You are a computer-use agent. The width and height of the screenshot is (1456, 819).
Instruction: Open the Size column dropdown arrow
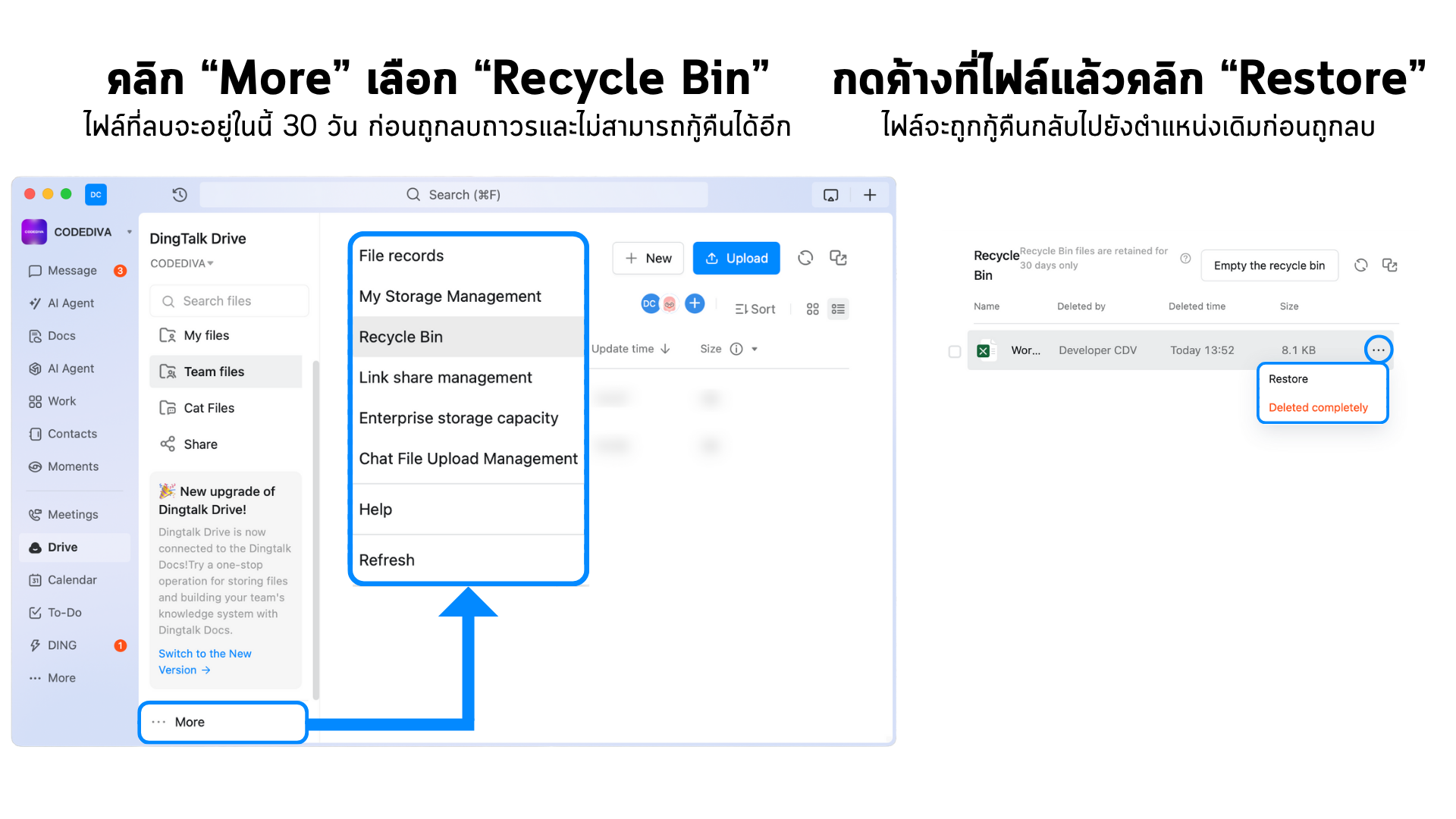pos(755,350)
